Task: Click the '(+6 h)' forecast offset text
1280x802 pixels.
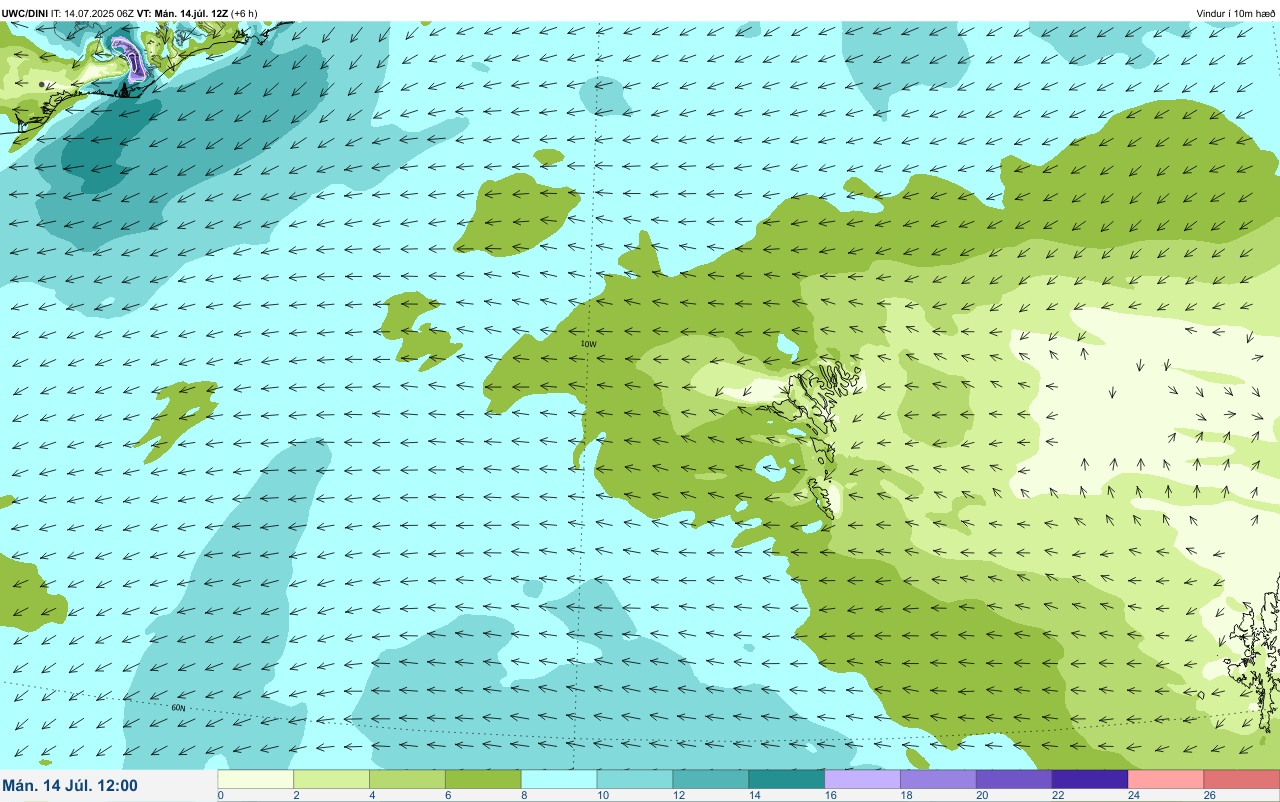Action: click(244, 13)
